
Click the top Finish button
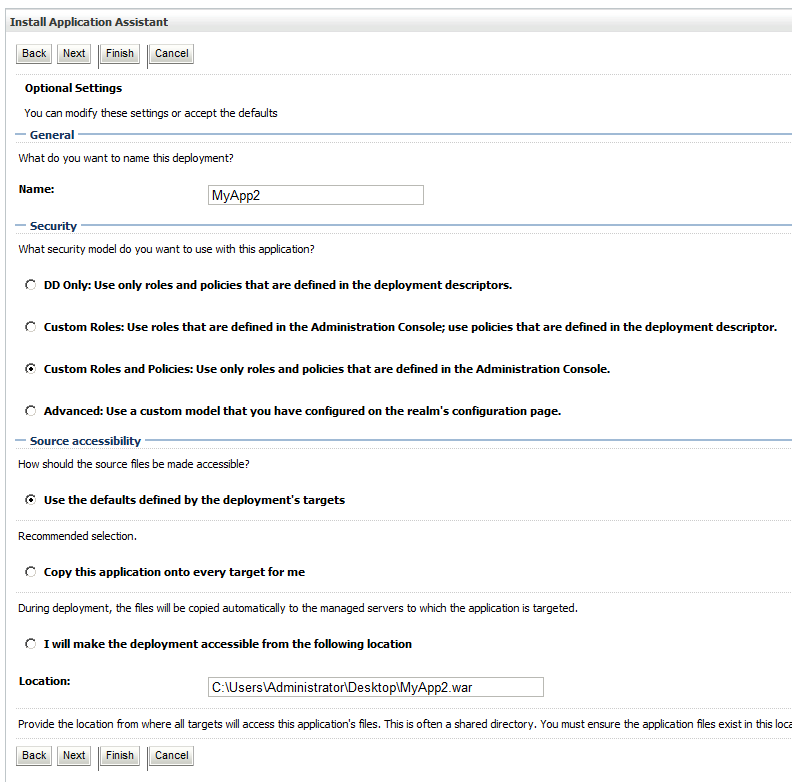pyautogui.click(x=120, y=54)
